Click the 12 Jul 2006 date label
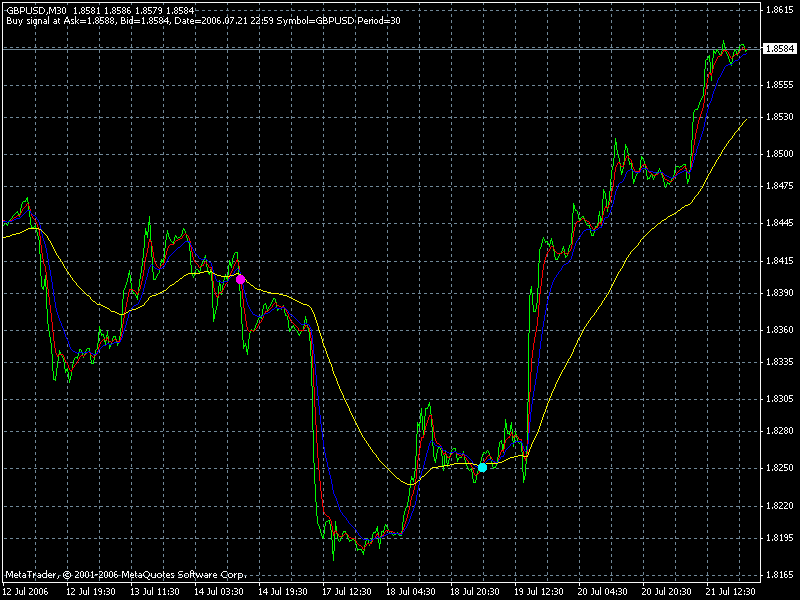Viewport: 800px width, 600px height. pos(26,592)
